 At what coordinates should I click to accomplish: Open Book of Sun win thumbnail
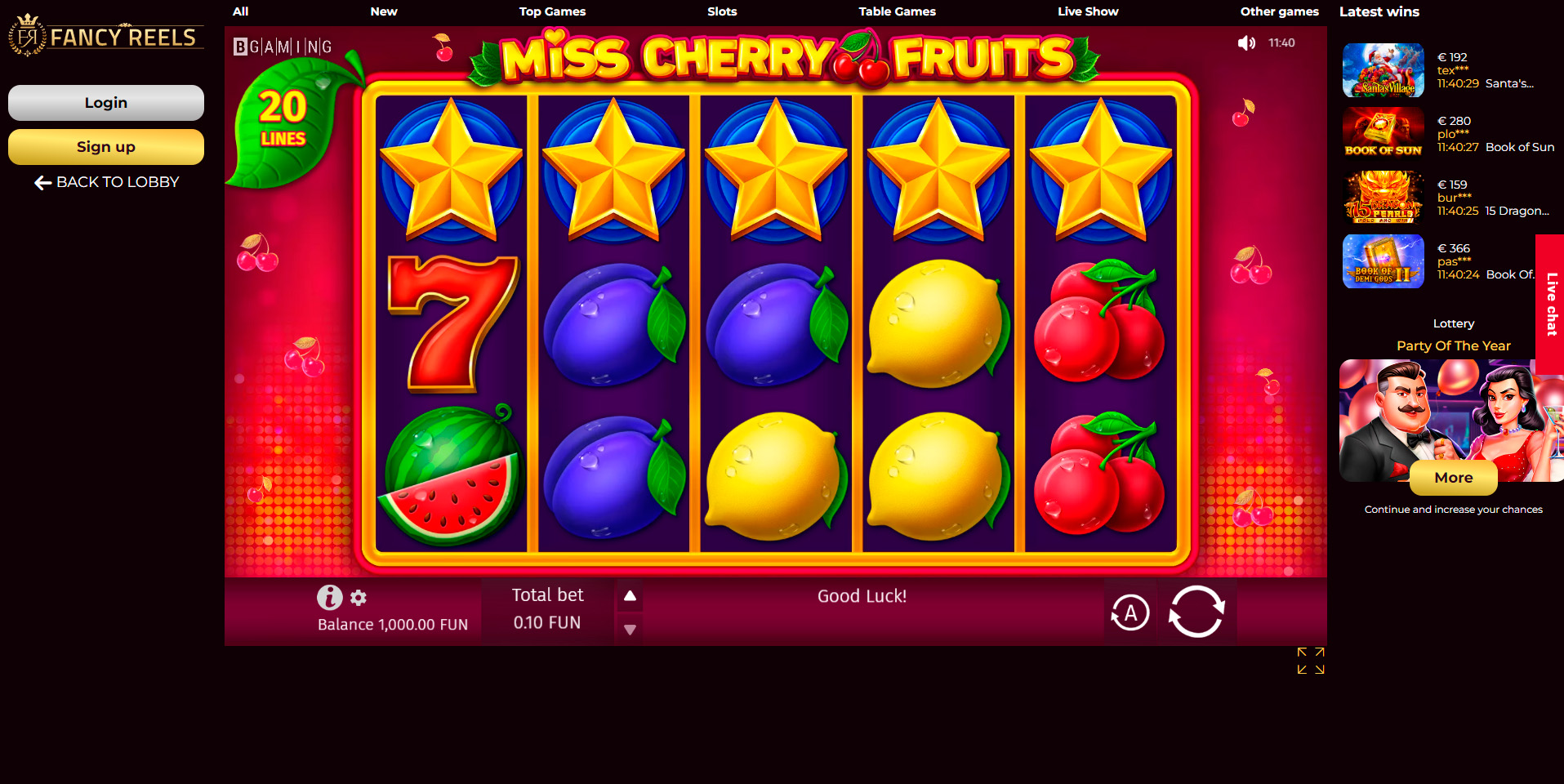tap(1384, 131)
